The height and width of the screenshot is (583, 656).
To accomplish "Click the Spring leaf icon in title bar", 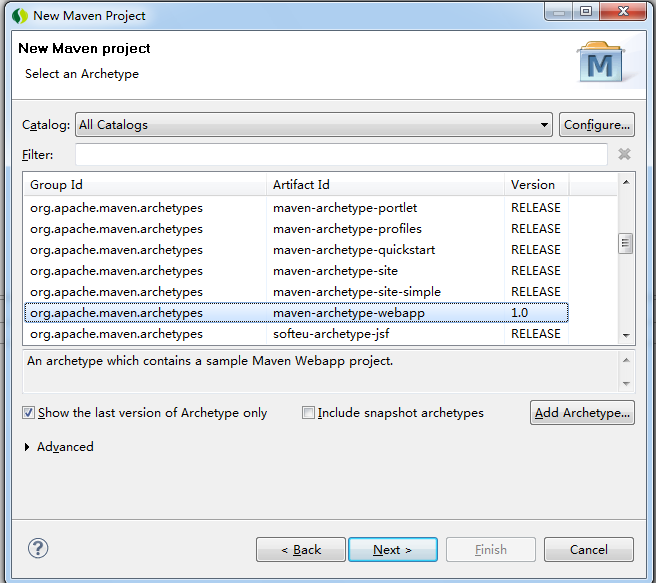I will tap(20, 16).
